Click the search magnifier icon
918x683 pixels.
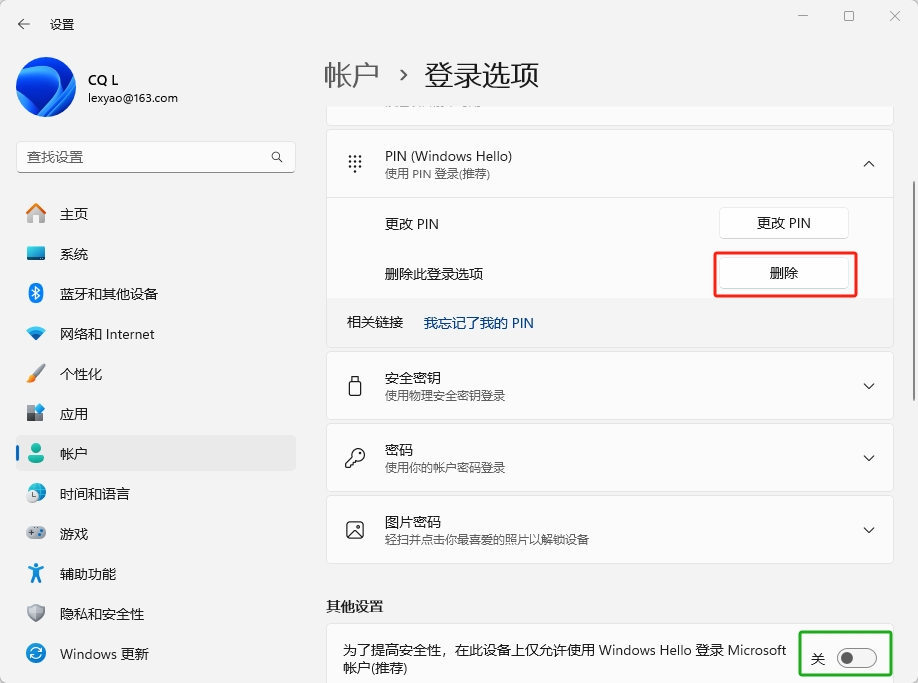[277, 157]
